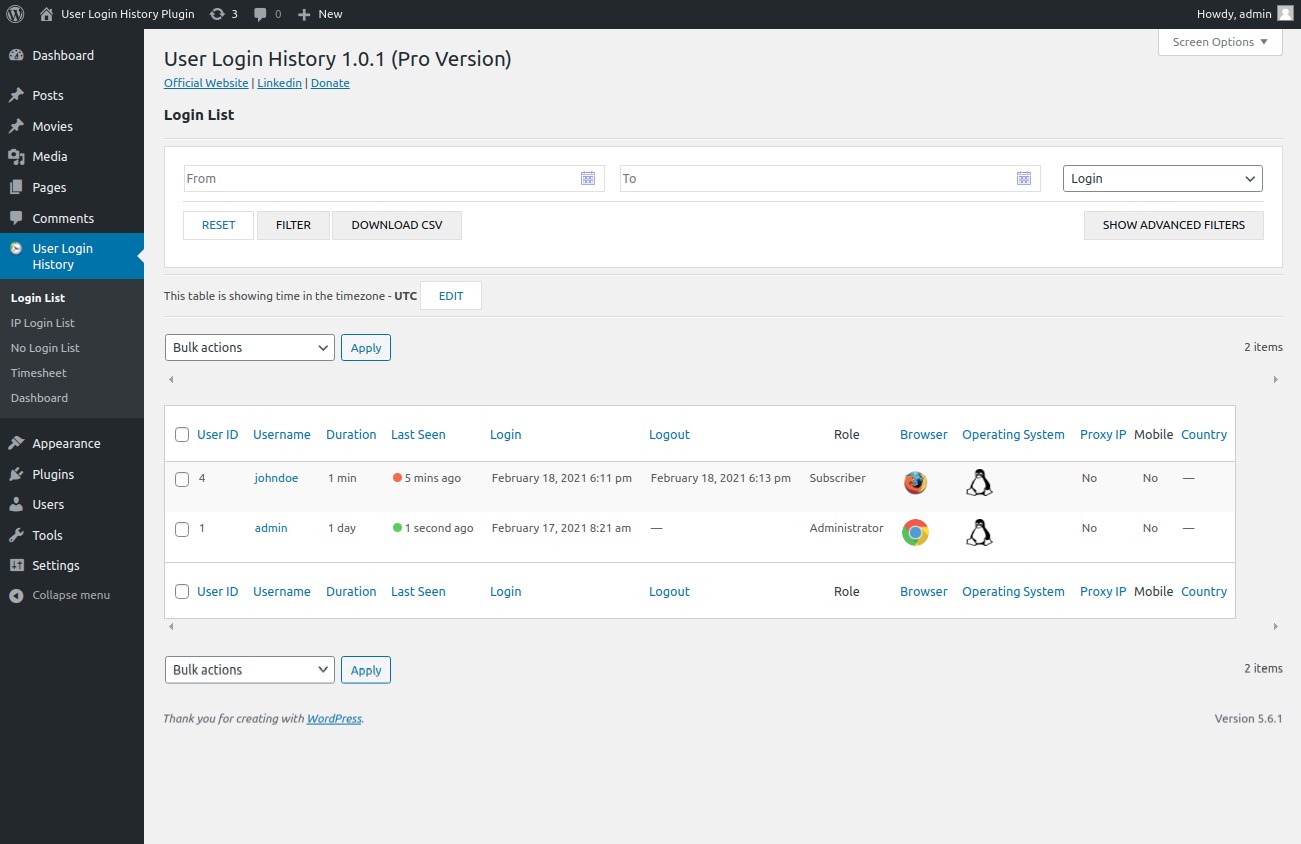The height and width of the screenshot is (844, 1301).
Task: Tick the select-all checkbox in table footer
Action: tap(182, 591)
